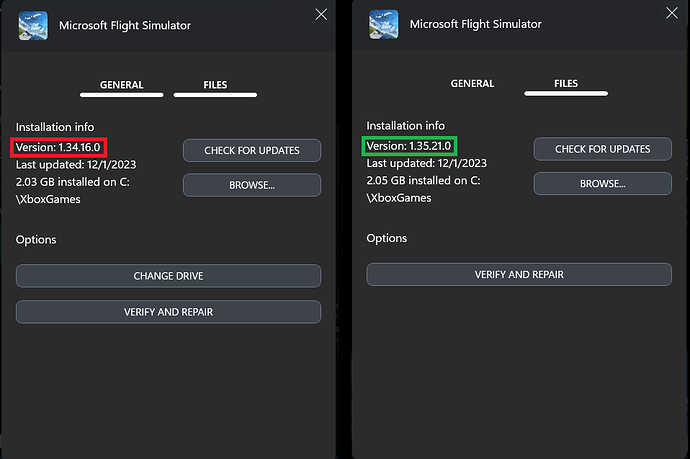Run Verify and Repair in left window

click(169, 312)
